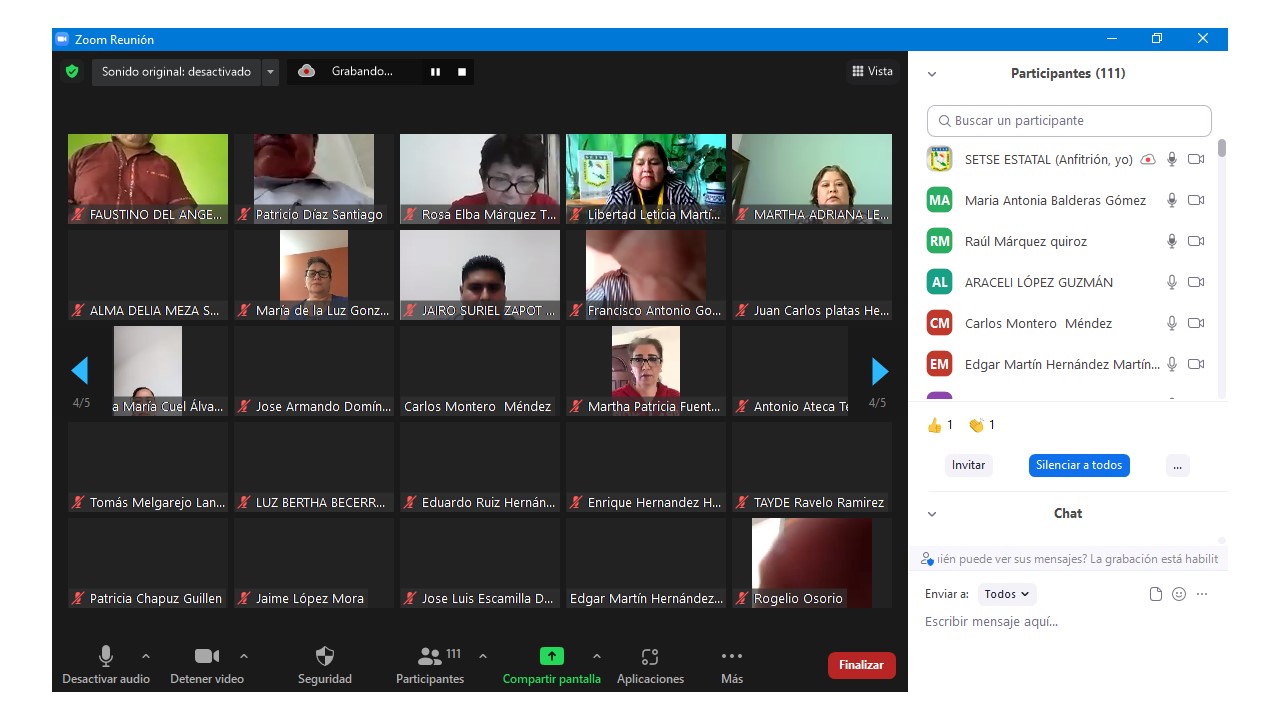
Task: Toggle Sonido original desactivado button
Action: [x=176, y=72]
